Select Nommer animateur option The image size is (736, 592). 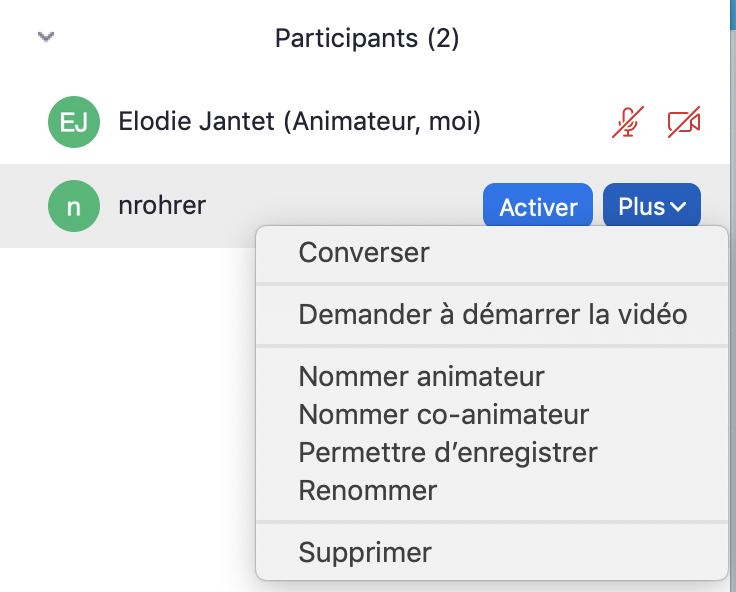tap(421, 377)
